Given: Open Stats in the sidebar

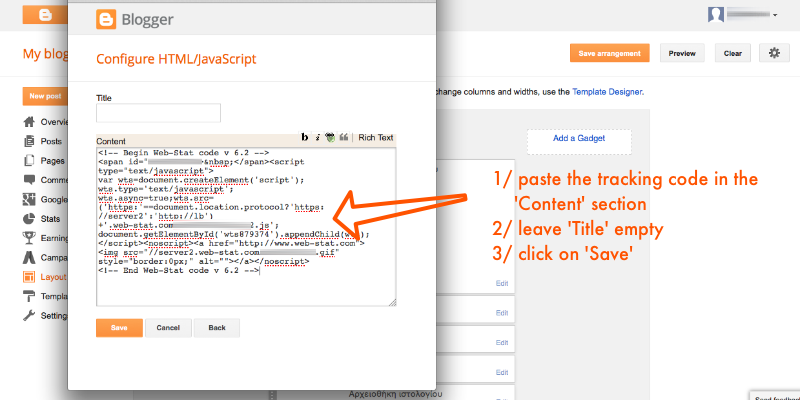Looking at the screenshot, I should 42,219.
